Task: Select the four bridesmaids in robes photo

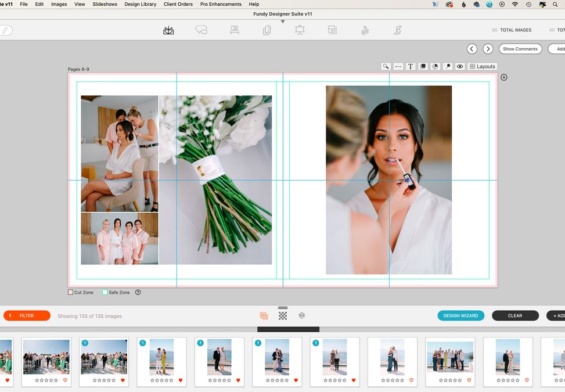Action: click(x=119, y=239)
